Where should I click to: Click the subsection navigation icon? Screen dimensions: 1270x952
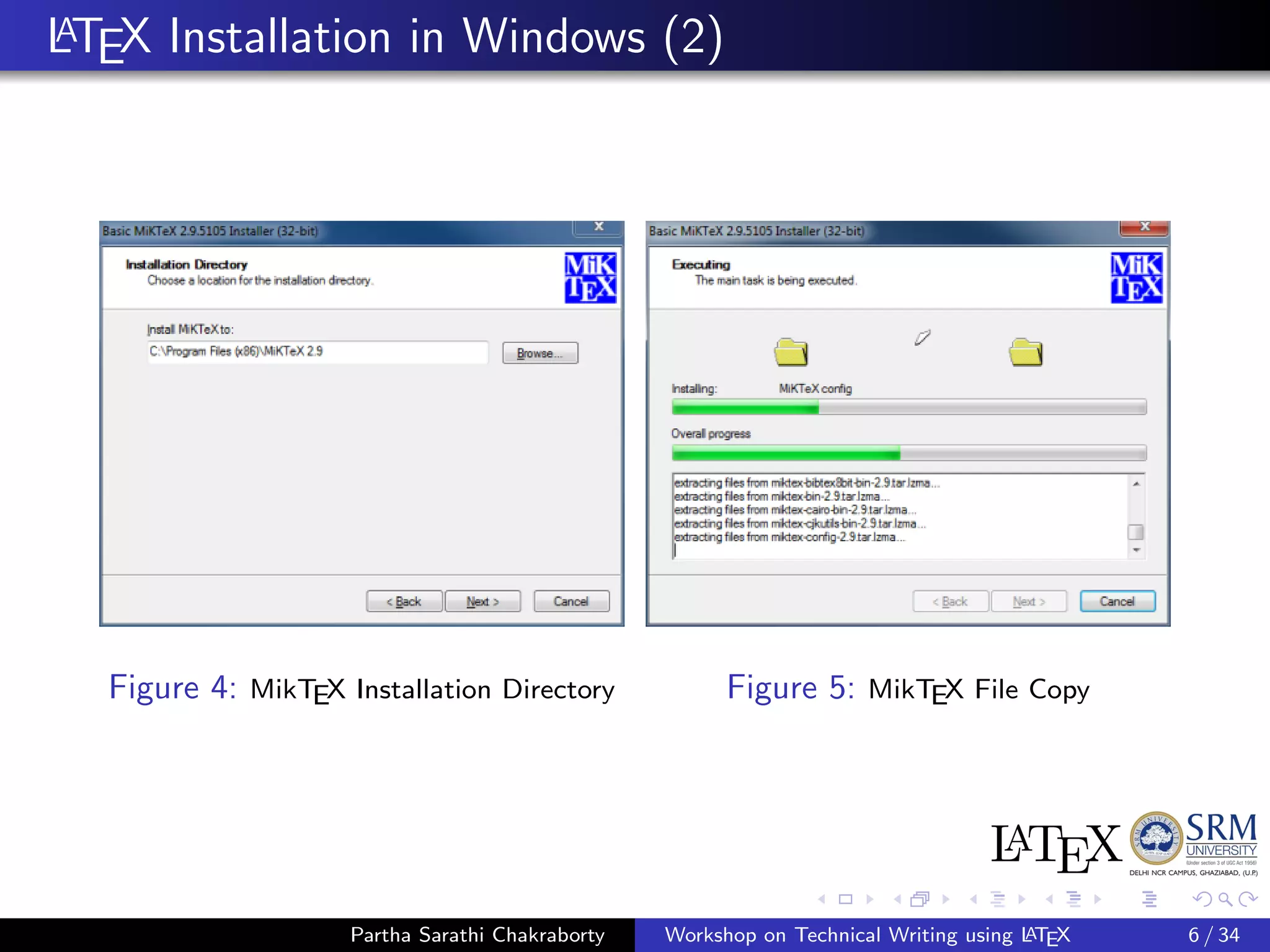[x=998, y=899]
